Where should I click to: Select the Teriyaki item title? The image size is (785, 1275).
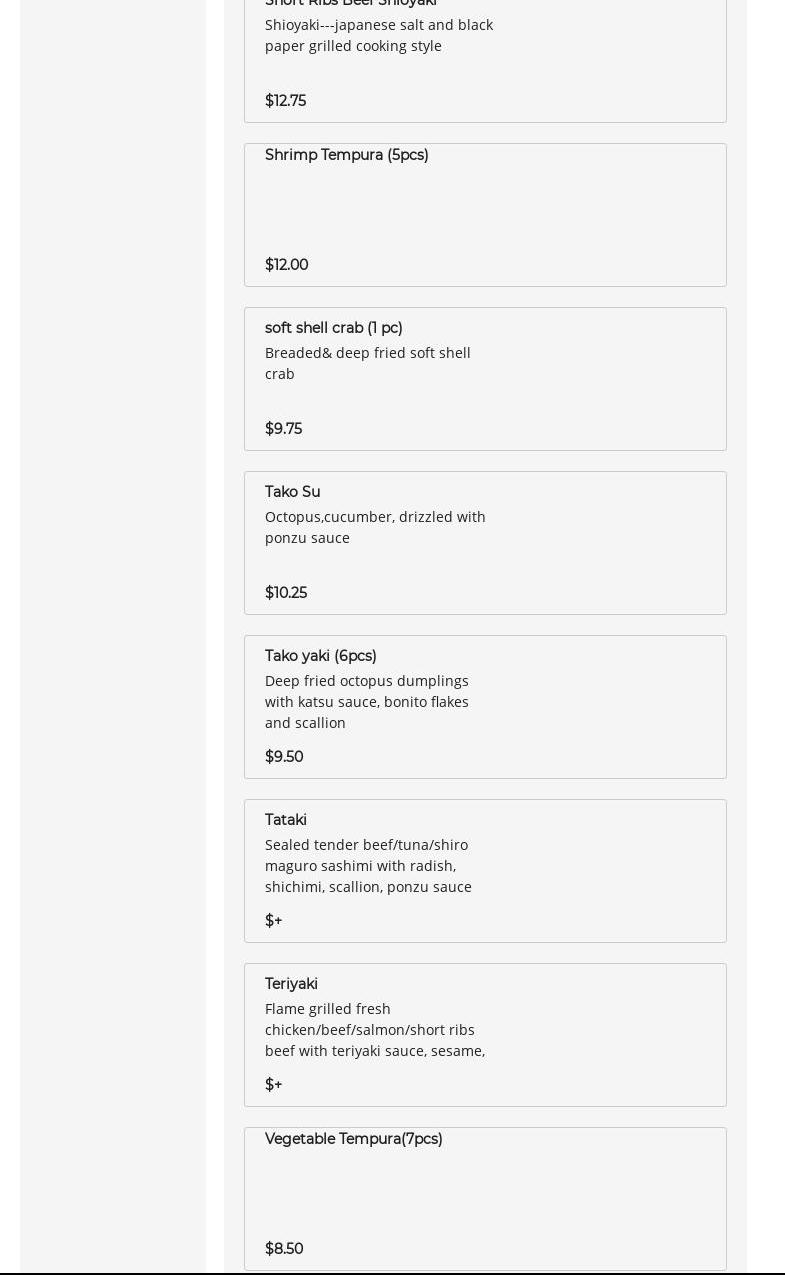click(291, 984)
